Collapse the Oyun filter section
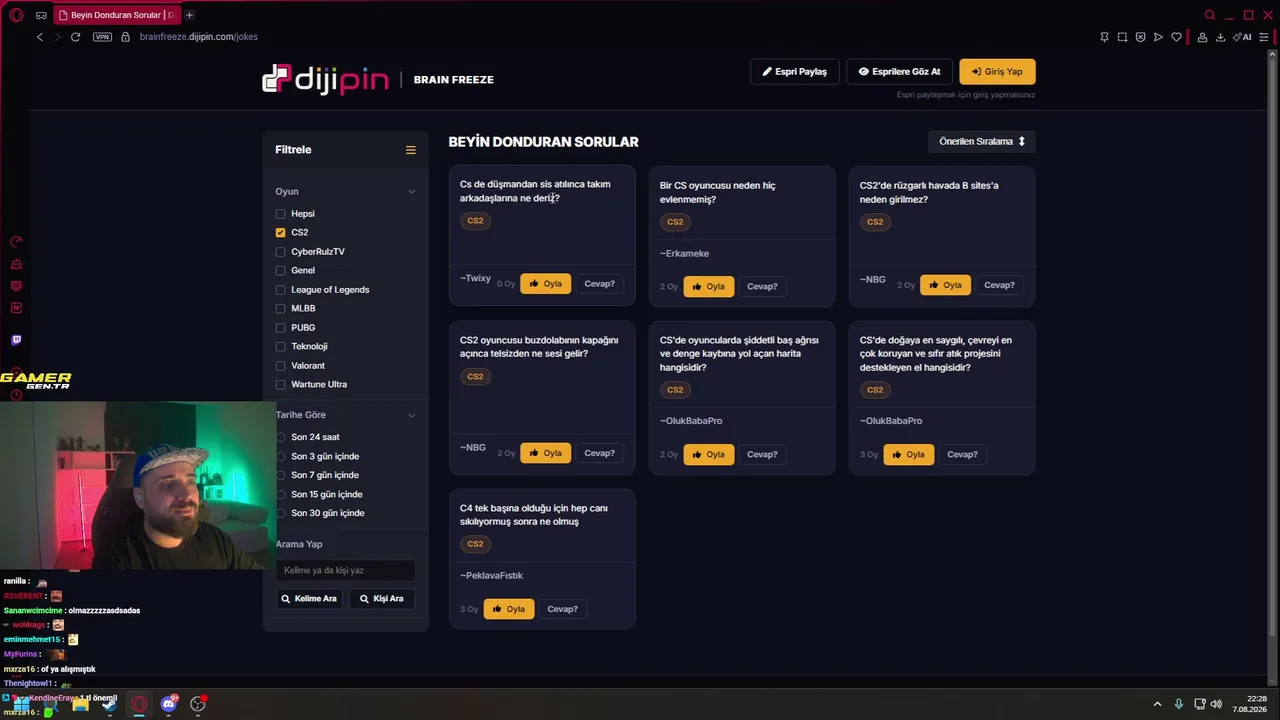The width and height of the screenshot is (1280, 720). click(x=411, y=192)
